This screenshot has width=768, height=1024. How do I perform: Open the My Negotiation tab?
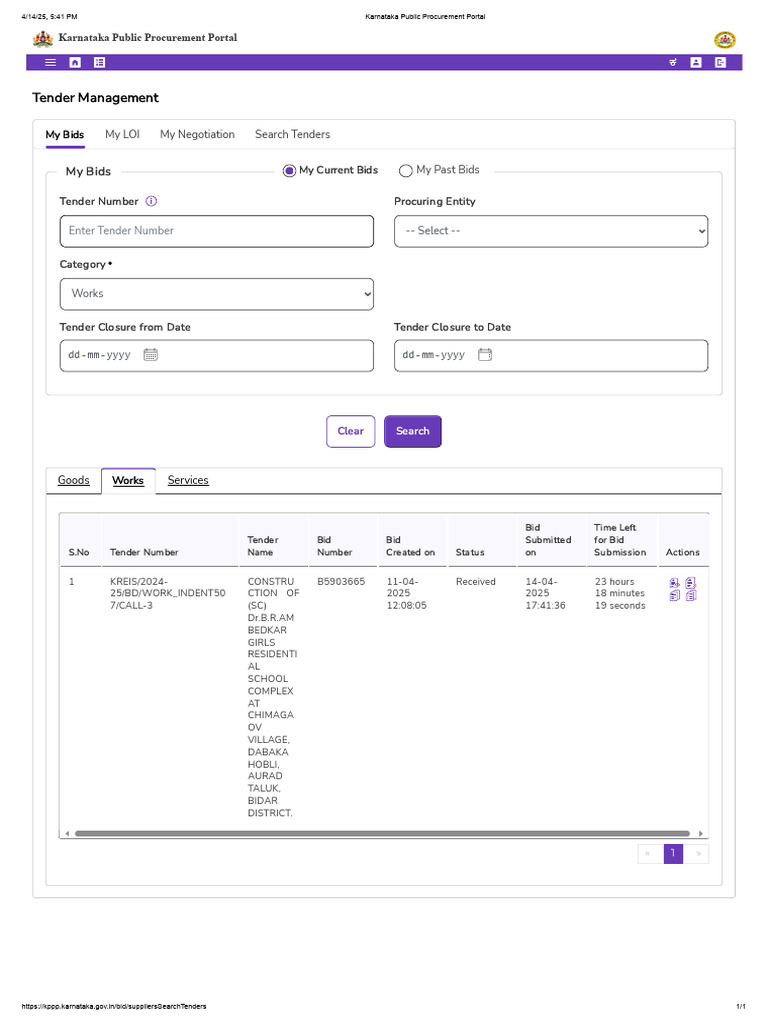click(x=197, y=135)
